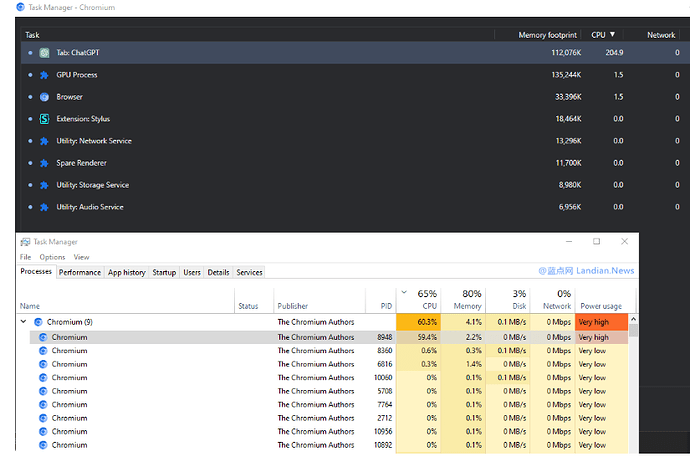
Task: Click the Utility: Audio Service puzzle icon
Action: point(44,207)
